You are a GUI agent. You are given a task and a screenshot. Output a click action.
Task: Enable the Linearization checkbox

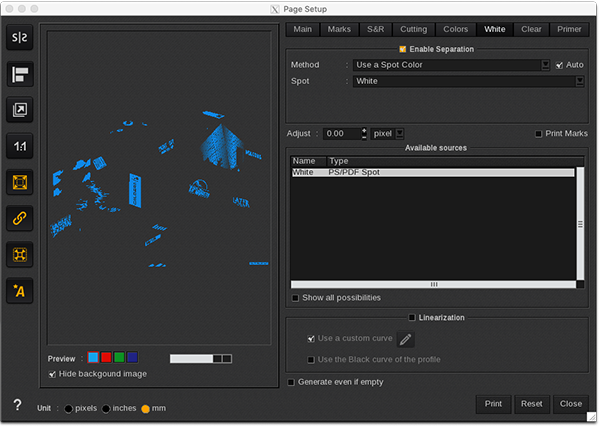coord(412,317)
